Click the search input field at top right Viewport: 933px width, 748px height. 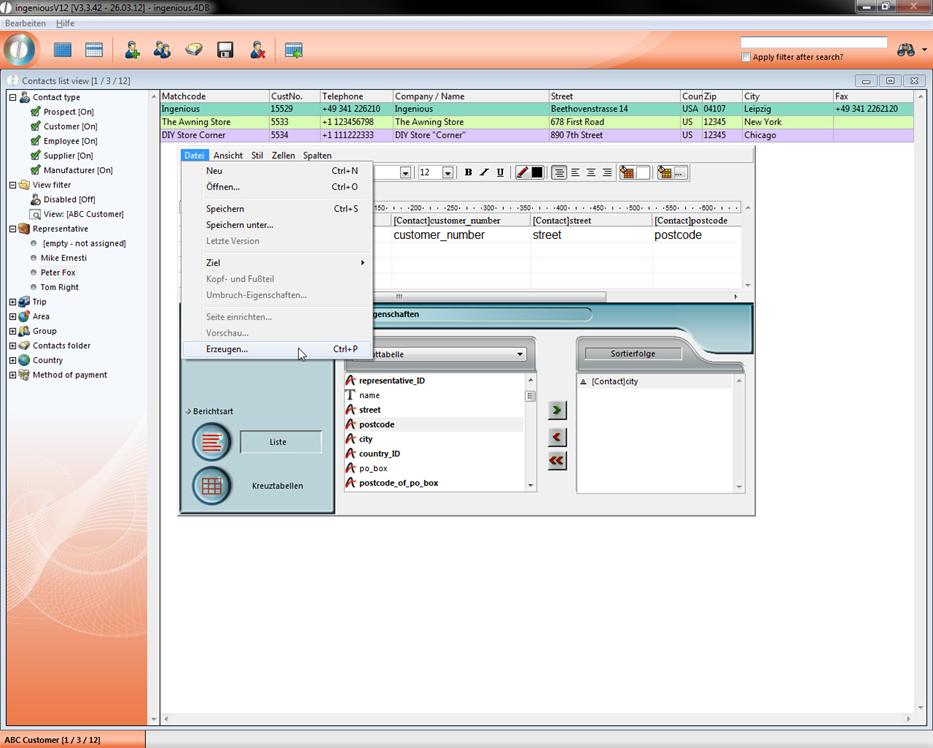(813, 43)
